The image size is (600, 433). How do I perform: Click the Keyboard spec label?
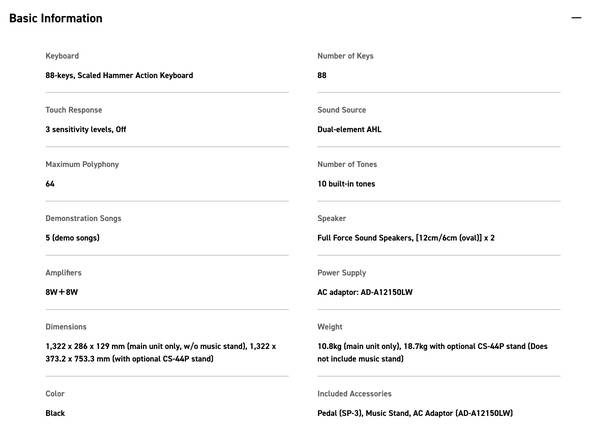pyautogui.click(x=62, y=56)
